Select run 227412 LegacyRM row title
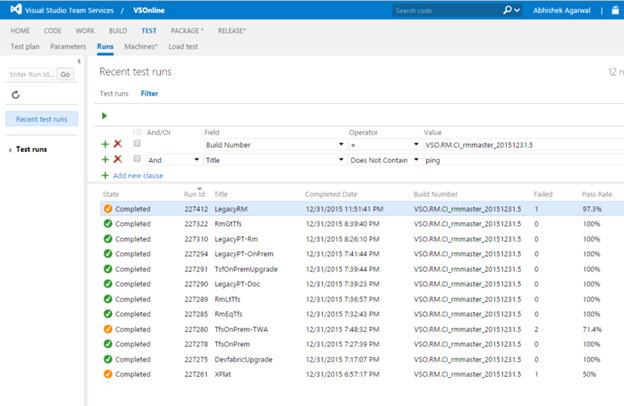The height and width of the screenshot is (406, 624). point(231,209)
